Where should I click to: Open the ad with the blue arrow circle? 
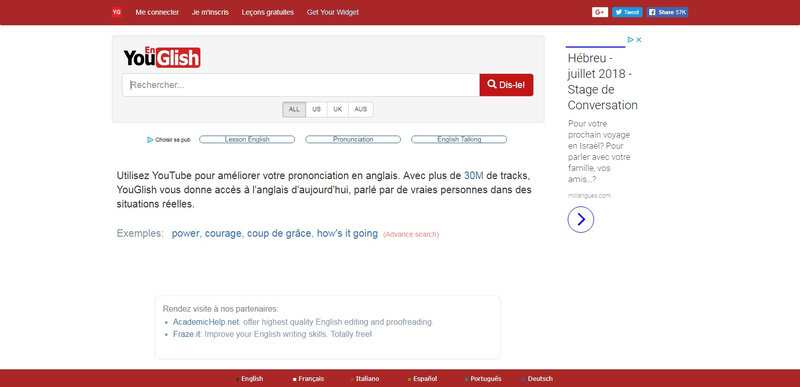tap(581, 220)
